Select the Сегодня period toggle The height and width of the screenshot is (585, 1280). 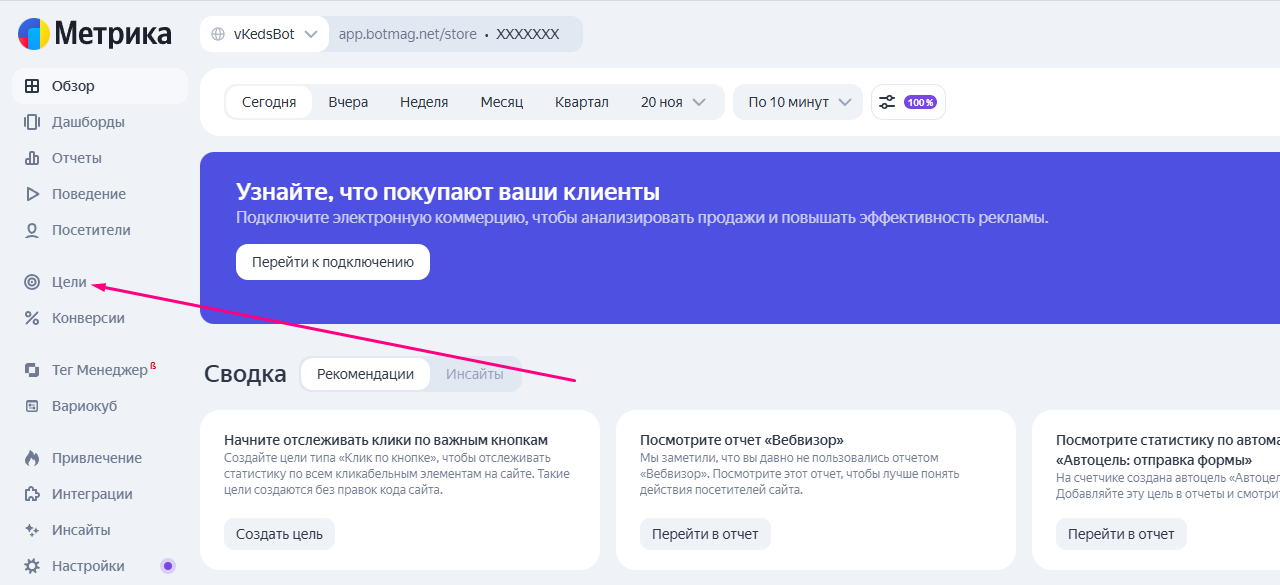tap(269, 102)
